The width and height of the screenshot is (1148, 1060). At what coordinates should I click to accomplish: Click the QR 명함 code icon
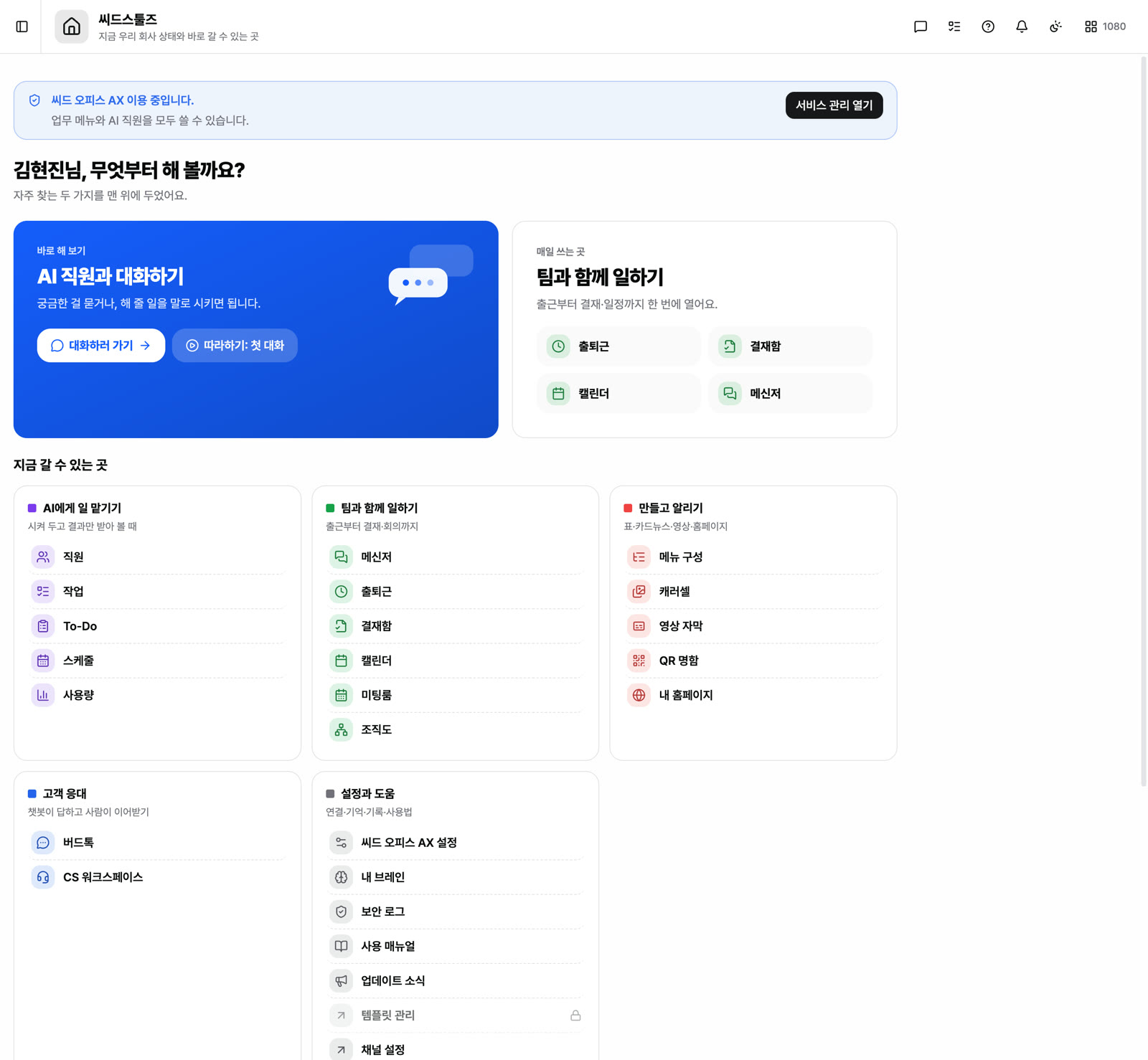[639, 661]
